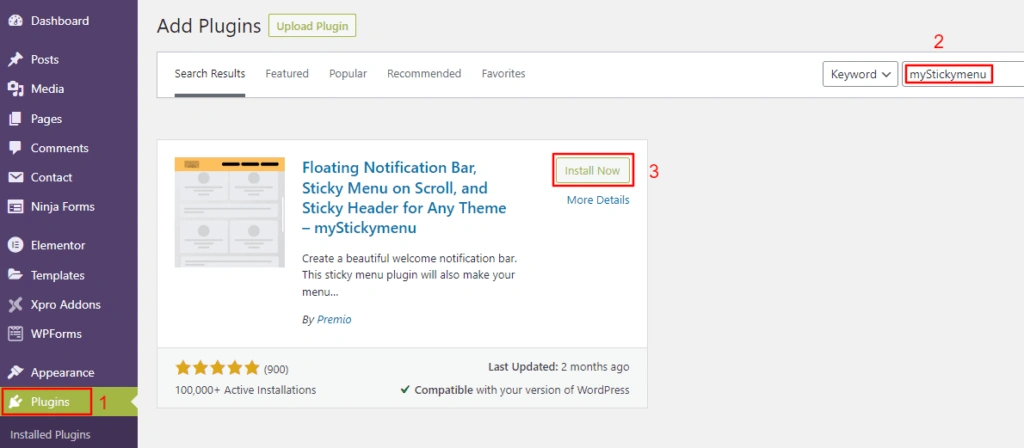The height and width of the screenshot is (448, 1024).
Task: Click the Upload Plugin button
Action: (312, 25)
